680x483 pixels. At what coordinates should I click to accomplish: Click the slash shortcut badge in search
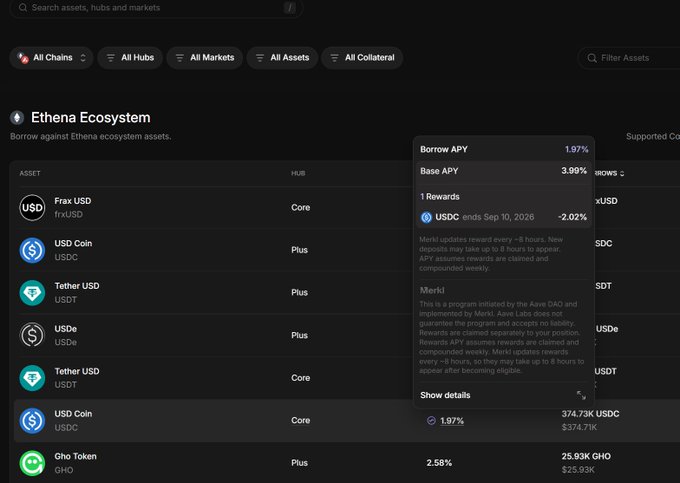point(289,7)
